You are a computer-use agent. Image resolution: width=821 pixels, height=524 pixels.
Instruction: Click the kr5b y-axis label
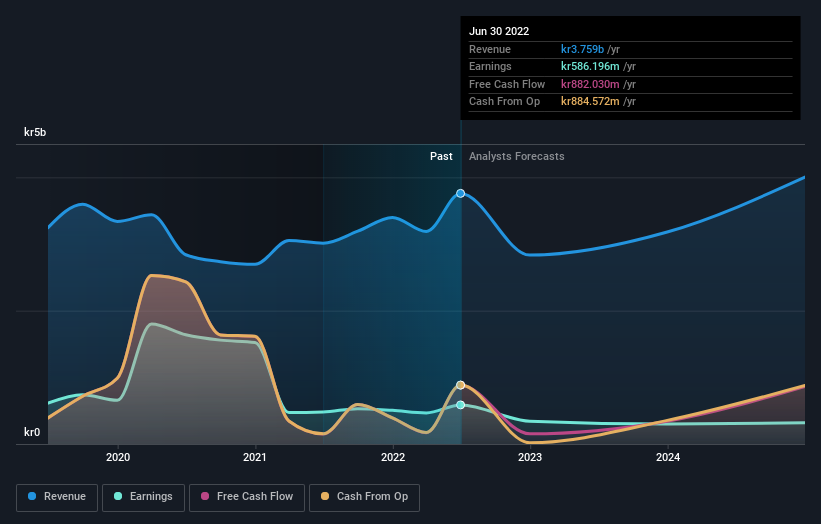(35, 132)
